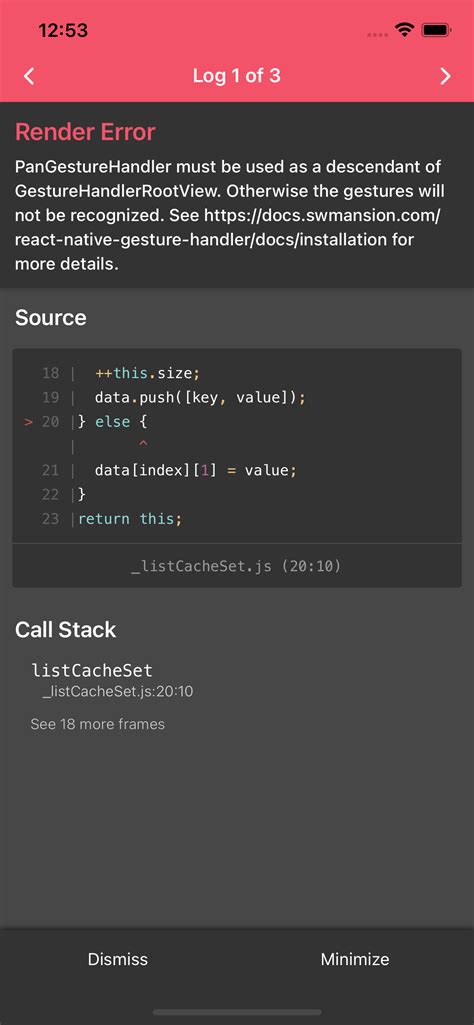
Task: Tap the docs.swmansion.com installation URL text
Action: pos(227,227)
